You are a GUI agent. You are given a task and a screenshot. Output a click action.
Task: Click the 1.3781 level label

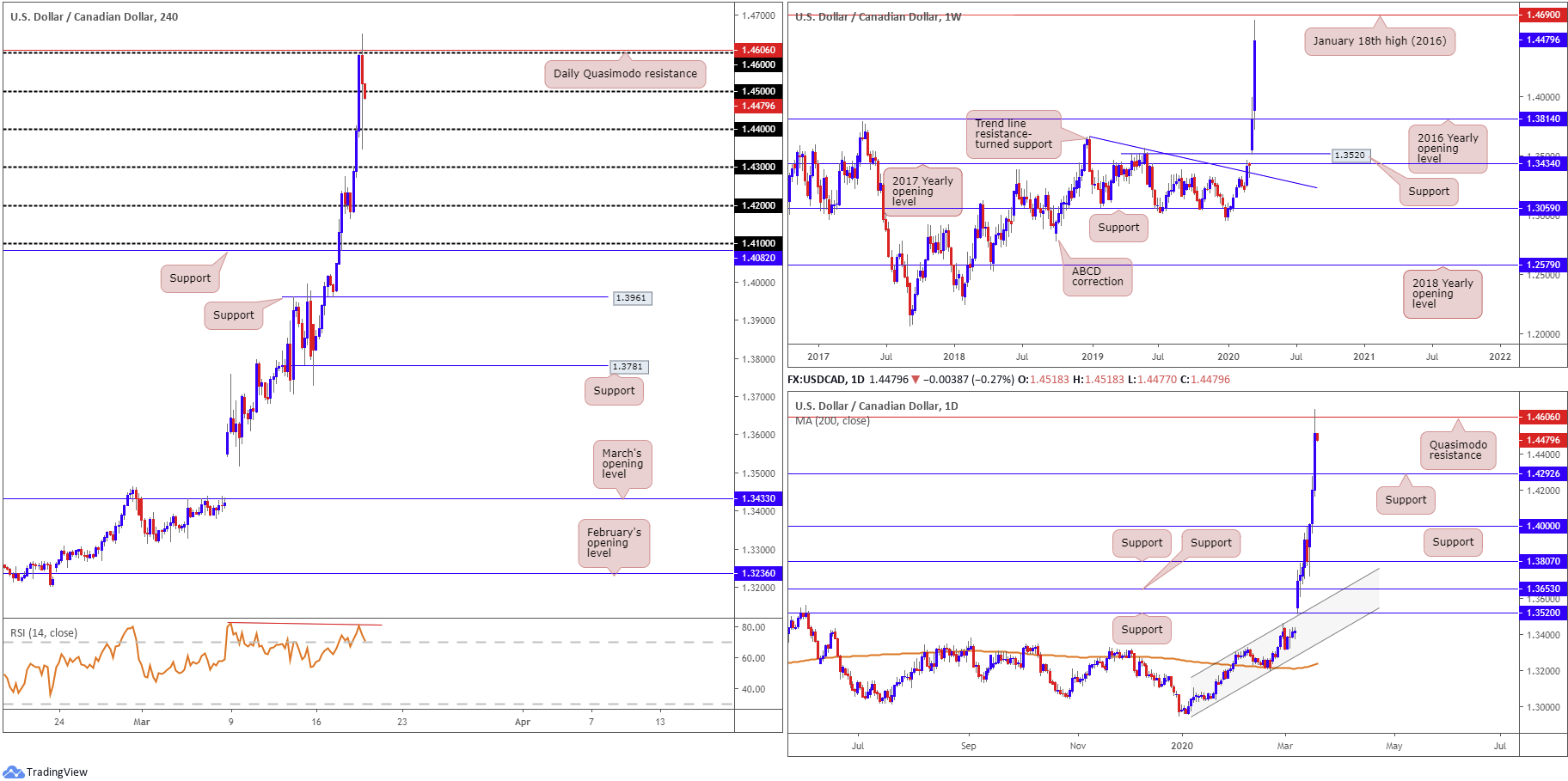628,367
